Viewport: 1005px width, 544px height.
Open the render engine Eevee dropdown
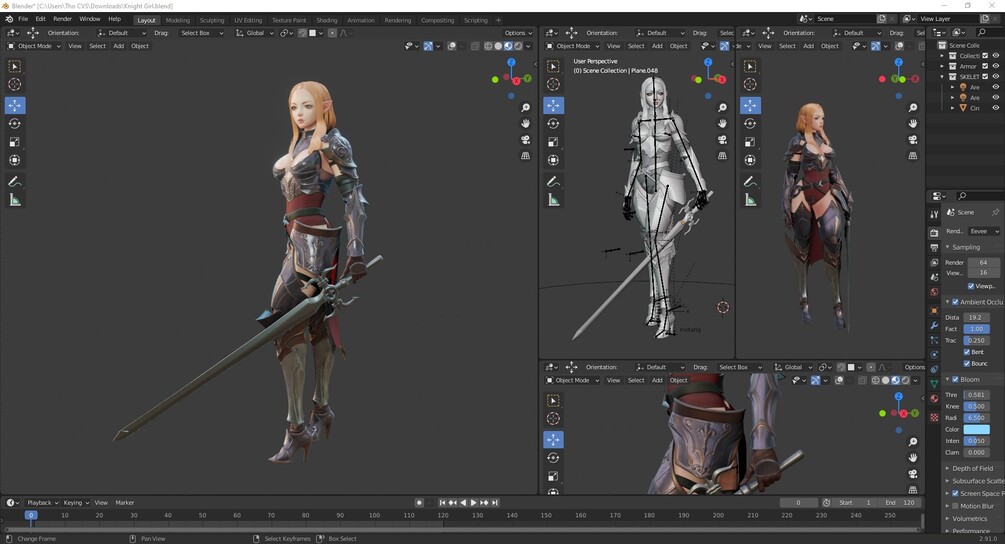coord(982,231)
